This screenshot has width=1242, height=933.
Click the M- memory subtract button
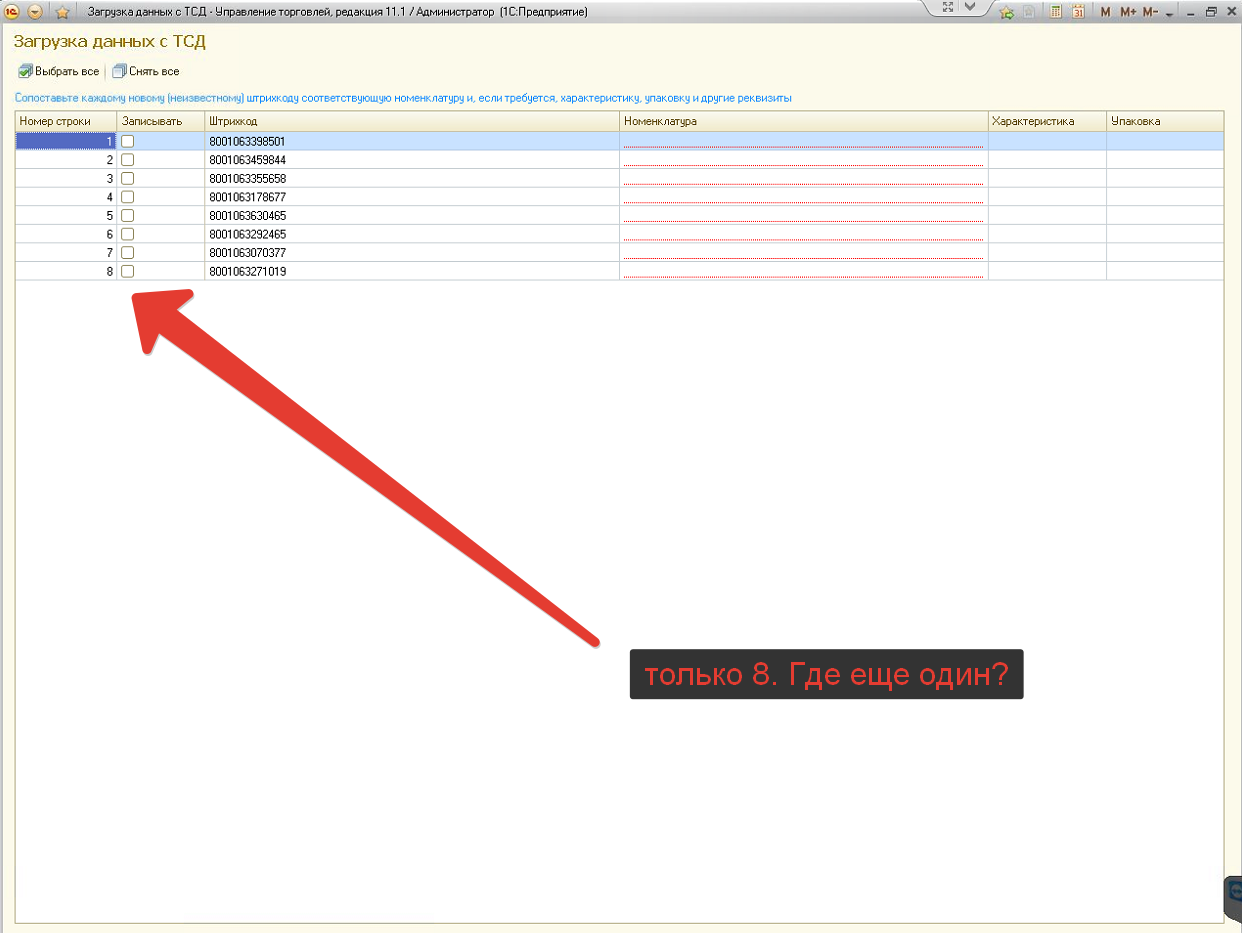tap(1150, 12)
